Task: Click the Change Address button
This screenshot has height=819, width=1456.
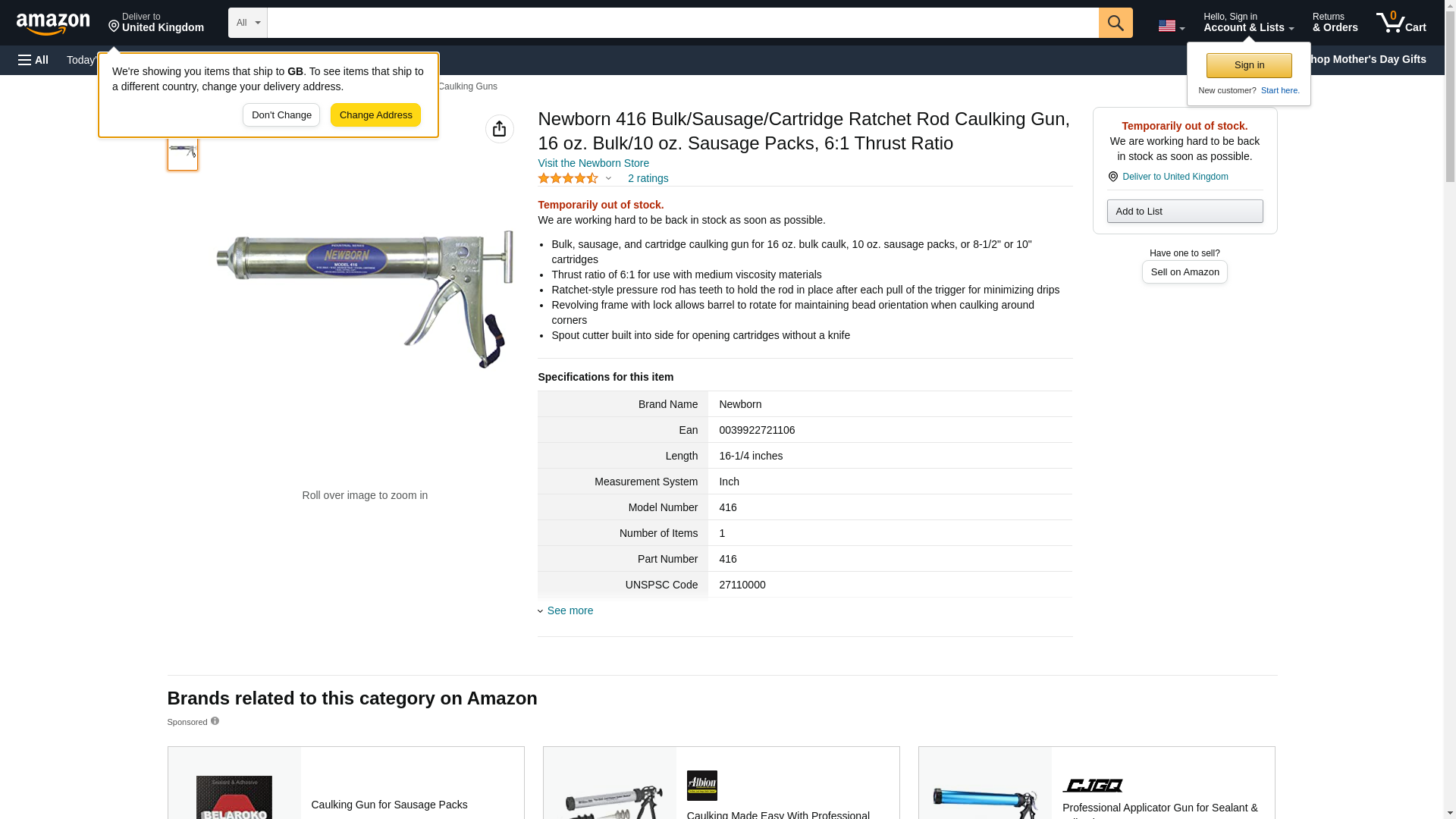Action: (x=375, y=115)
